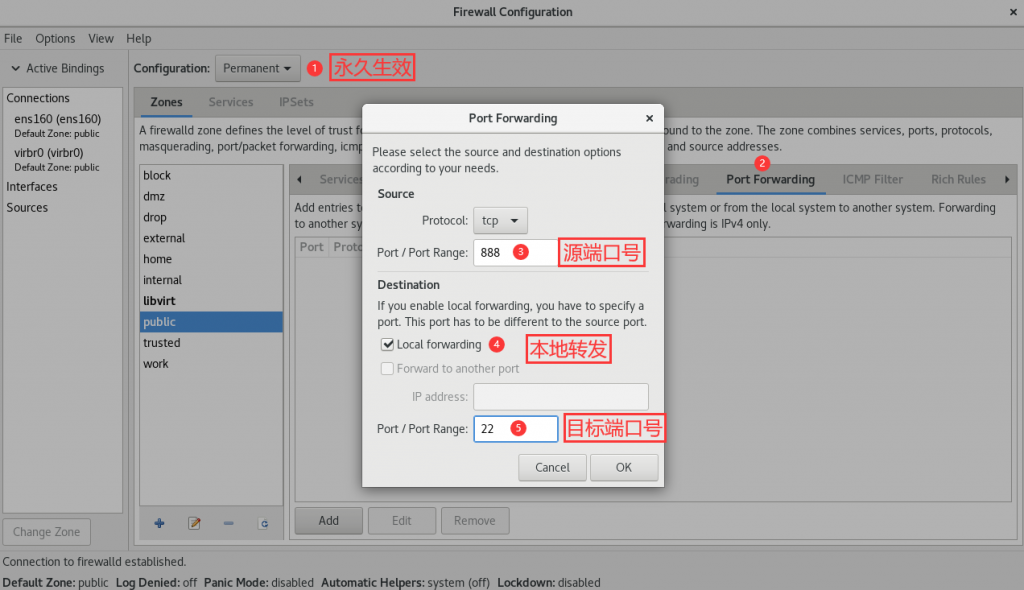Open the Configuration Permanent dropdown

tap(257, 68)
